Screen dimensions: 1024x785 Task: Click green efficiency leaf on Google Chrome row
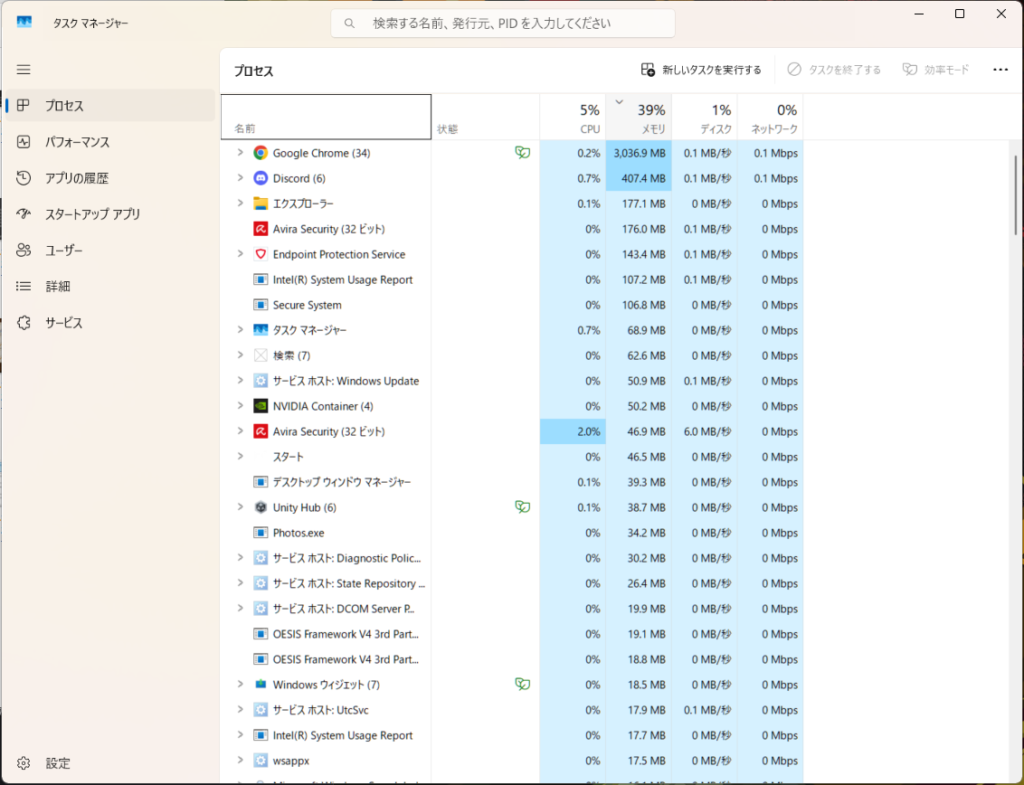[521, 153]
